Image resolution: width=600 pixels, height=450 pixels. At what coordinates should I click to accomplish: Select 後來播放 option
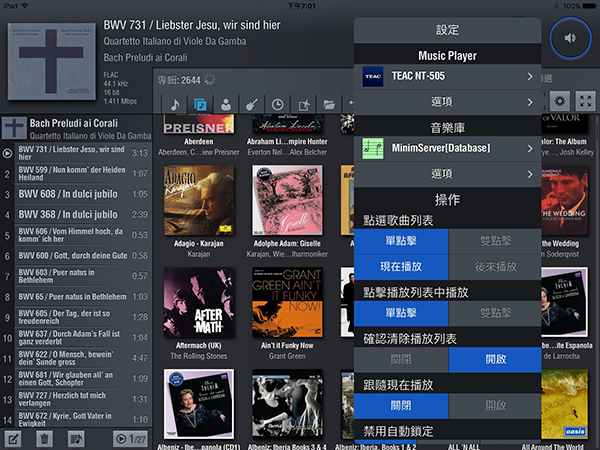click(x=495, y=267)
